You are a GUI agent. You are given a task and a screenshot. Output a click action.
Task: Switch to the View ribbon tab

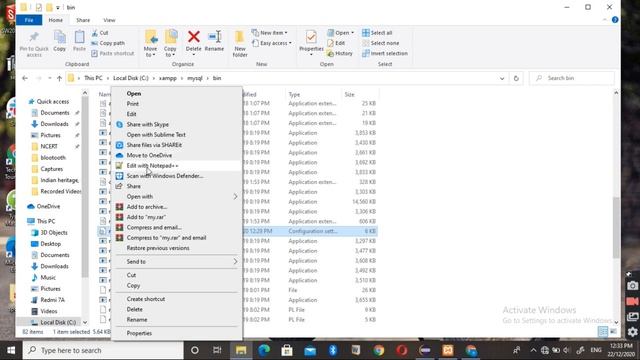click(109, 20)
